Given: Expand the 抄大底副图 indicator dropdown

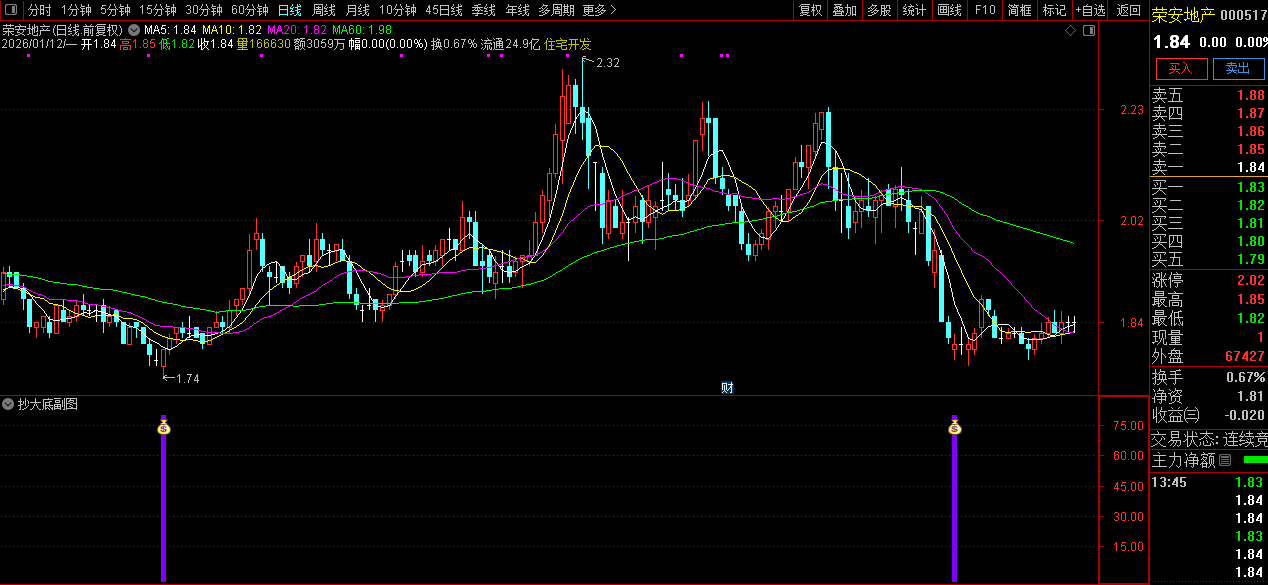Looking at the screenshot, I should click(x=9, y=404).
